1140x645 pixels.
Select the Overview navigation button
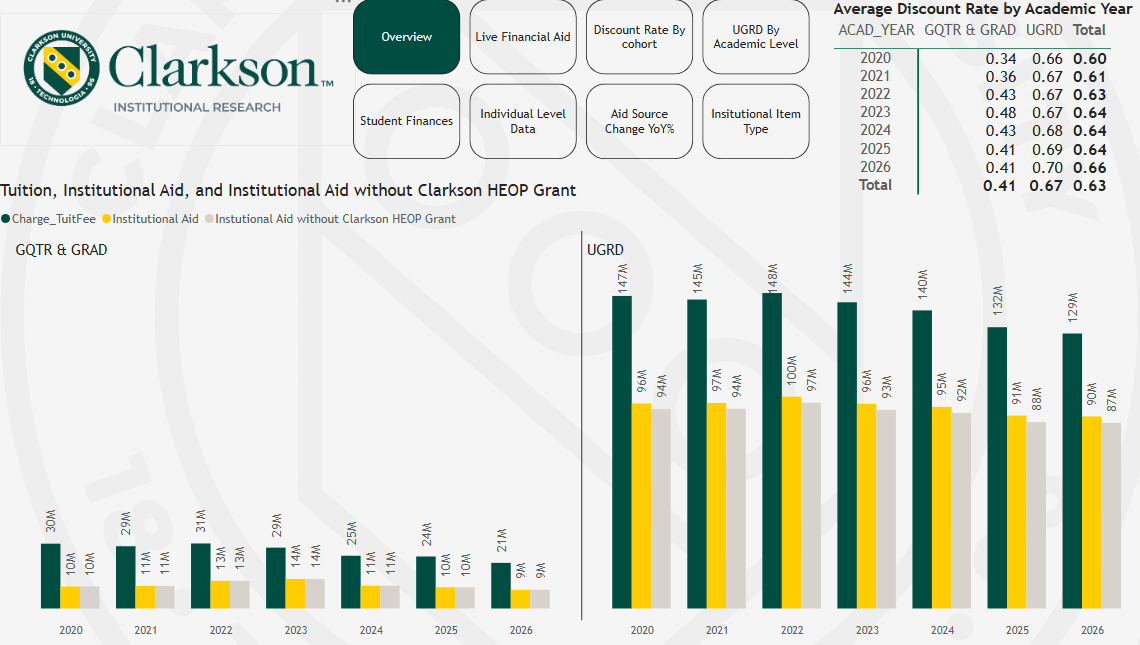(407, 37)
